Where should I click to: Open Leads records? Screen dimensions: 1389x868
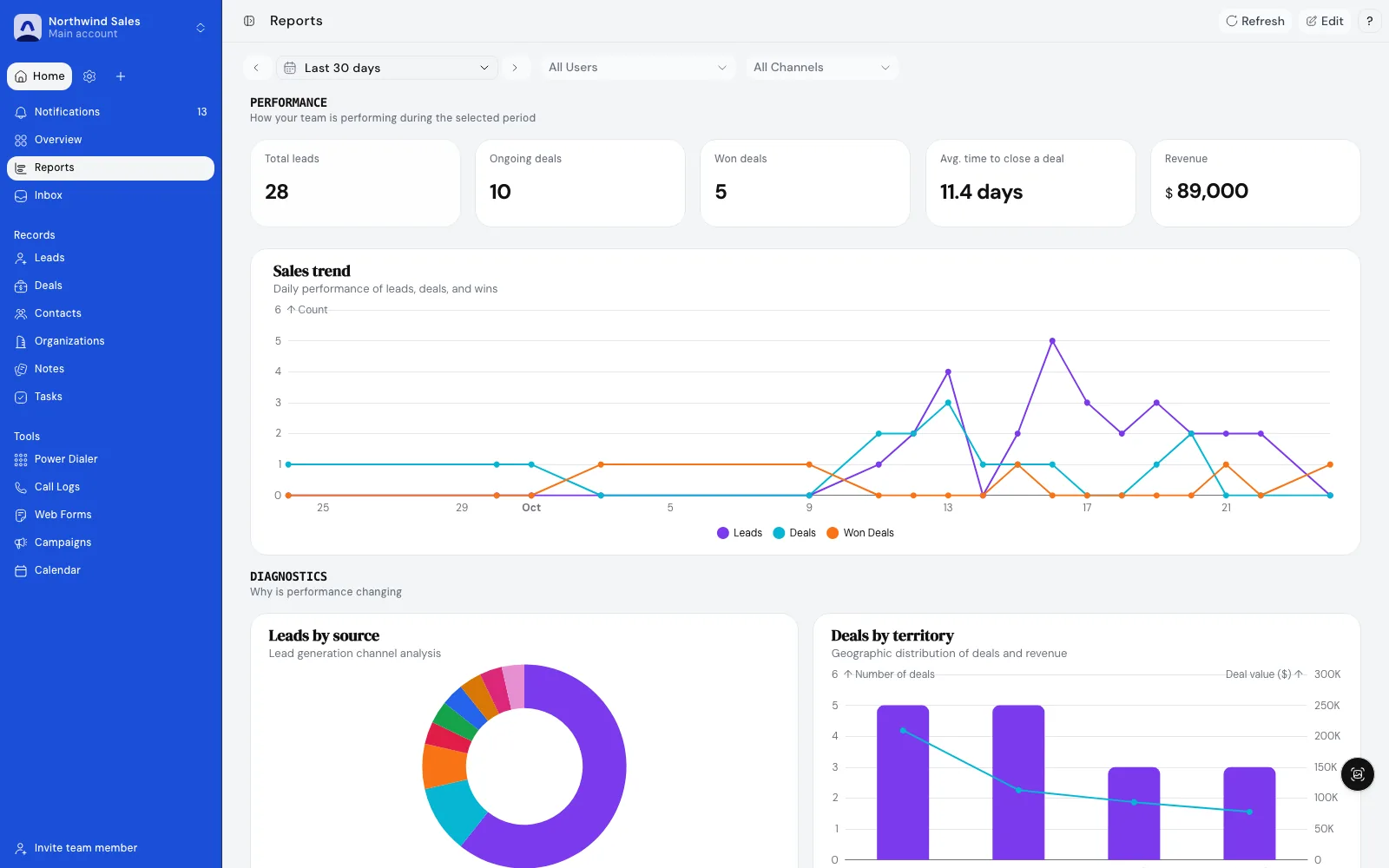click(x=110, y=258)
